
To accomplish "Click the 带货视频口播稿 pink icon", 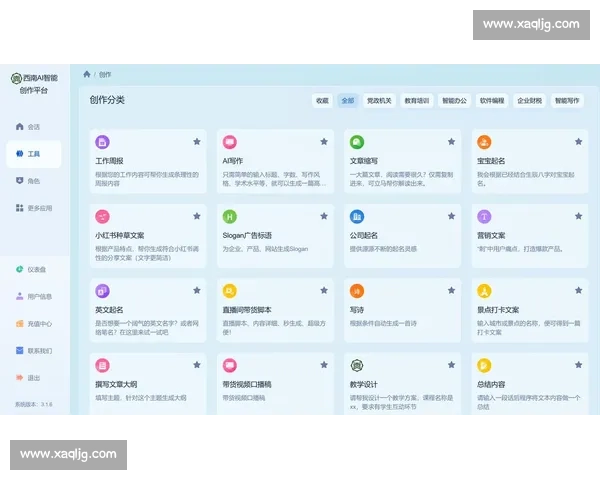I will click(230, 366).
